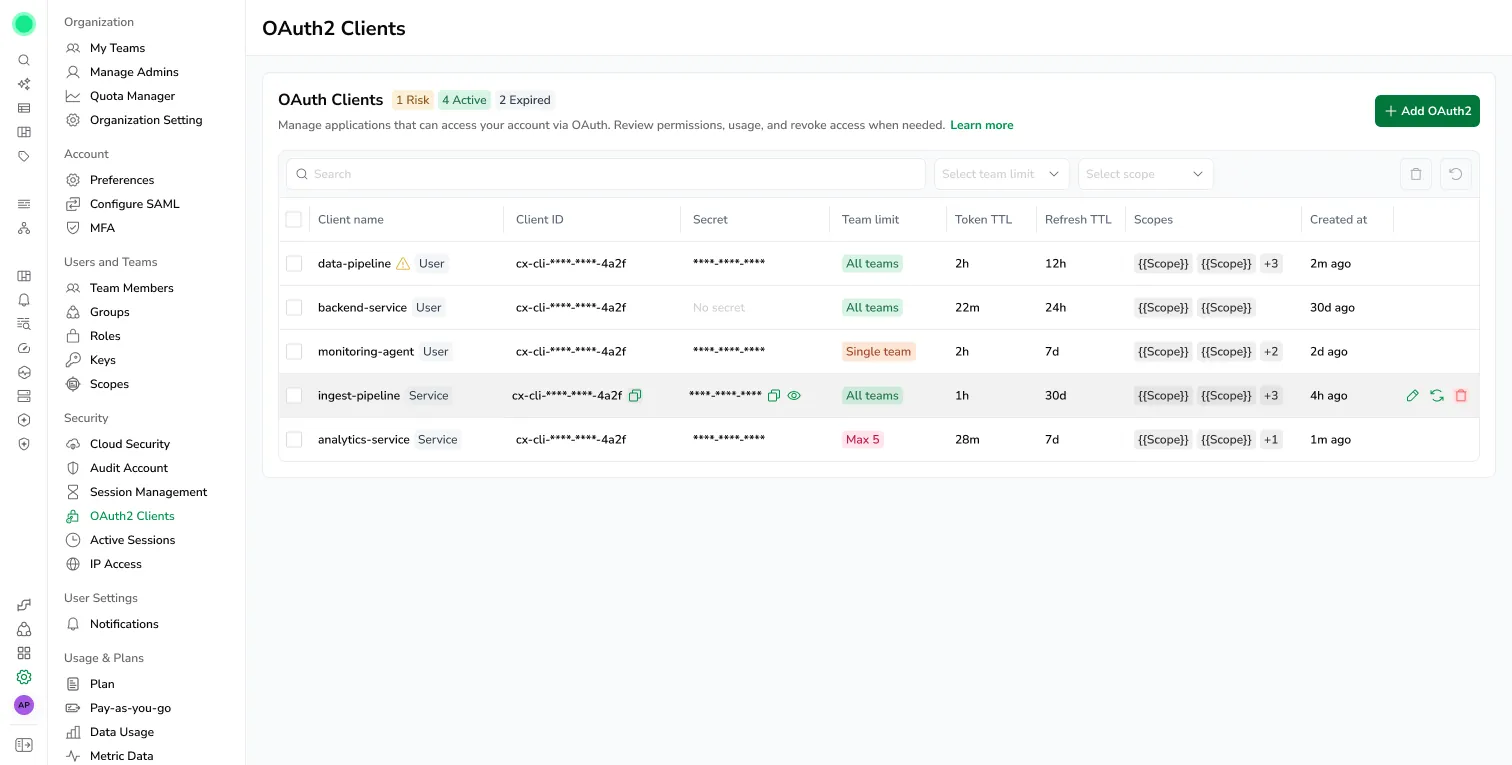The height and width of the screenshot is (765, 1512).
Task: Click Created at column header
Action: 1338,219
